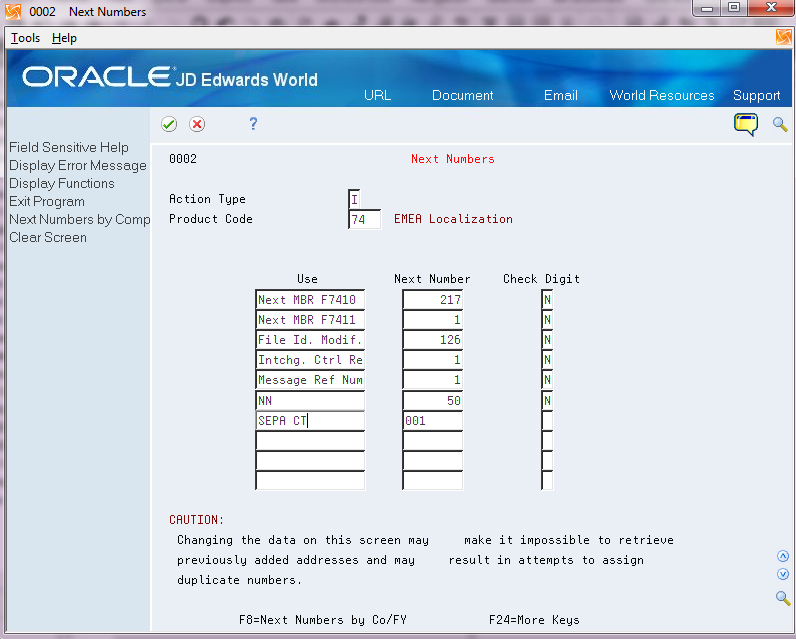This screenshot has height=639, width=796.
Task: Click the red X cancel icon
Action: click(197, 124)
